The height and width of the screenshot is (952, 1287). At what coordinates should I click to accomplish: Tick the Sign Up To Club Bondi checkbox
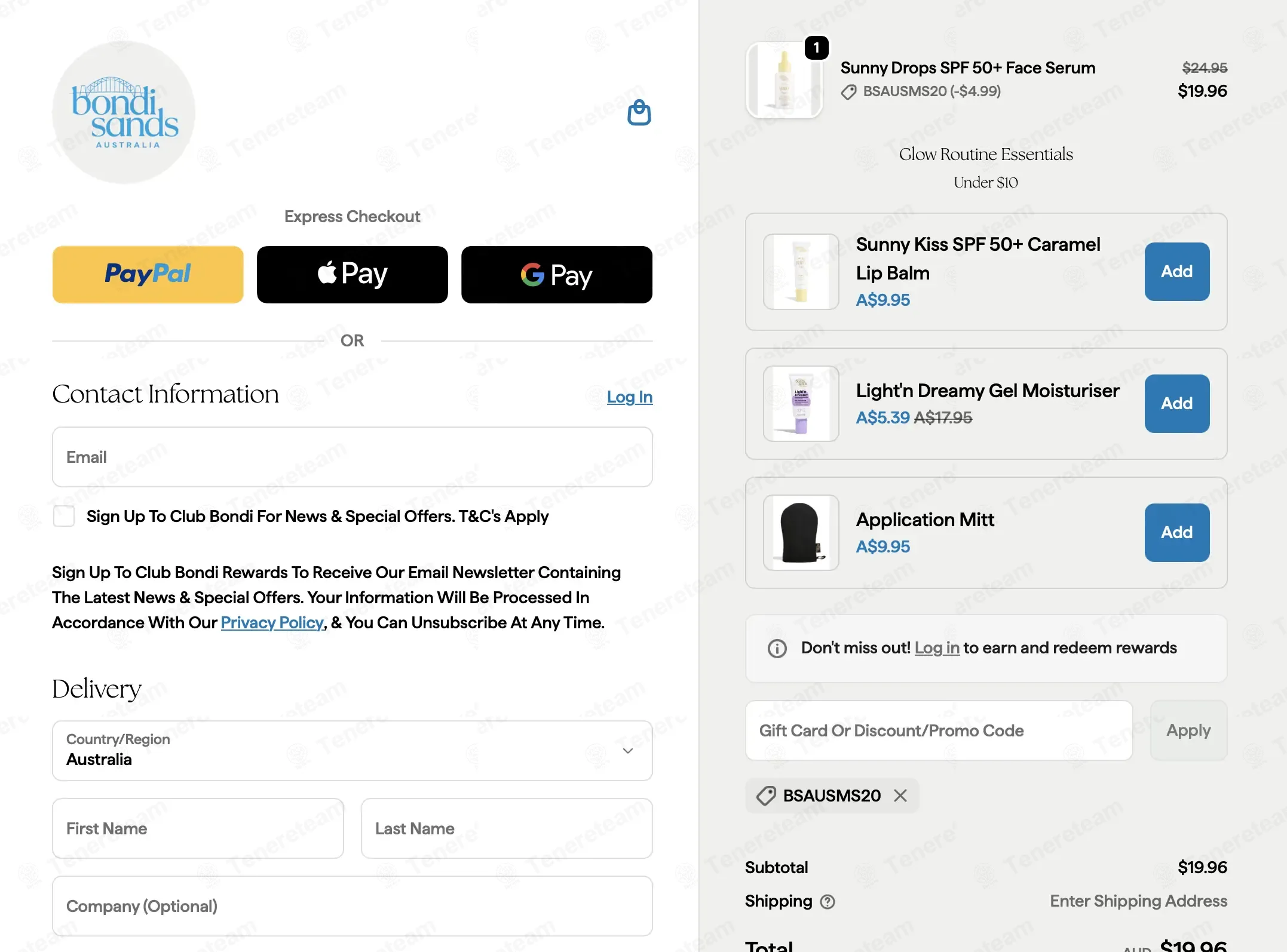[x=64, y=516]
